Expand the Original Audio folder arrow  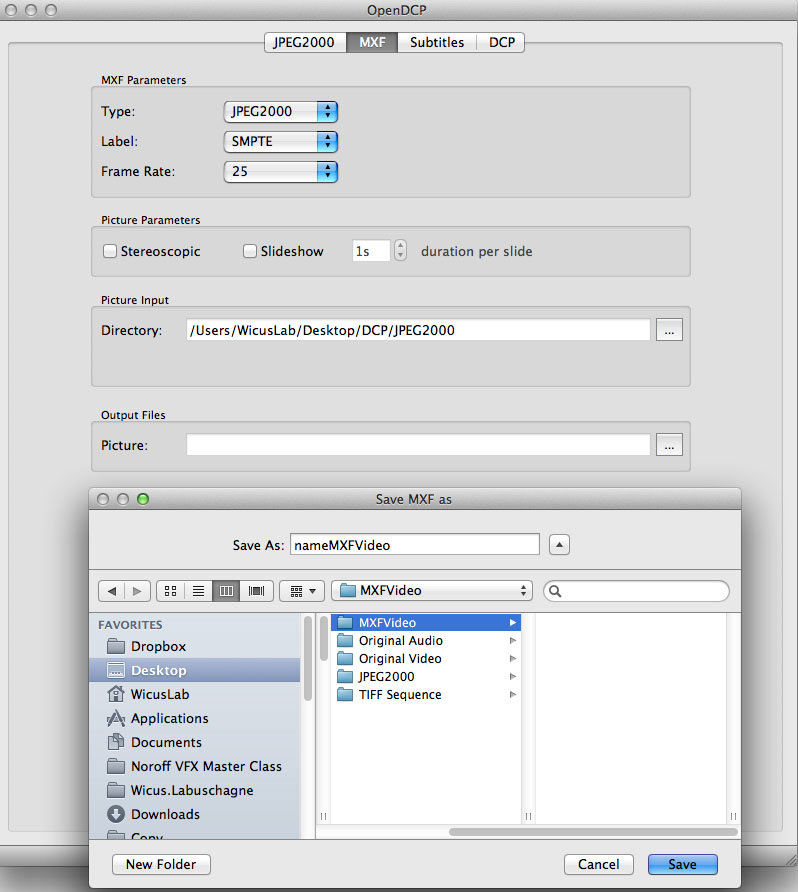[512, 641]
